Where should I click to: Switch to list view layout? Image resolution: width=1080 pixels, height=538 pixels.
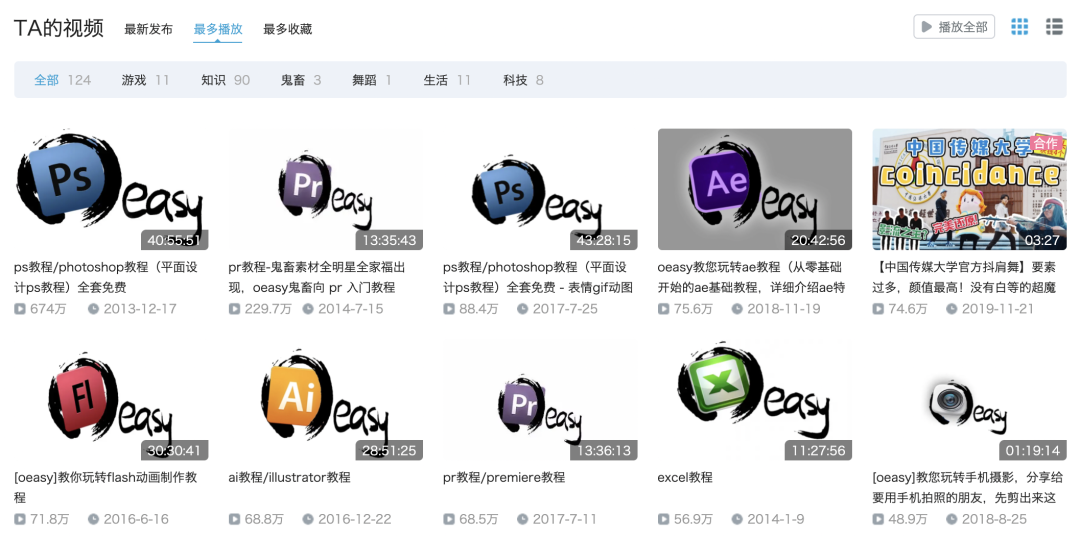[x=1054, y=27]
